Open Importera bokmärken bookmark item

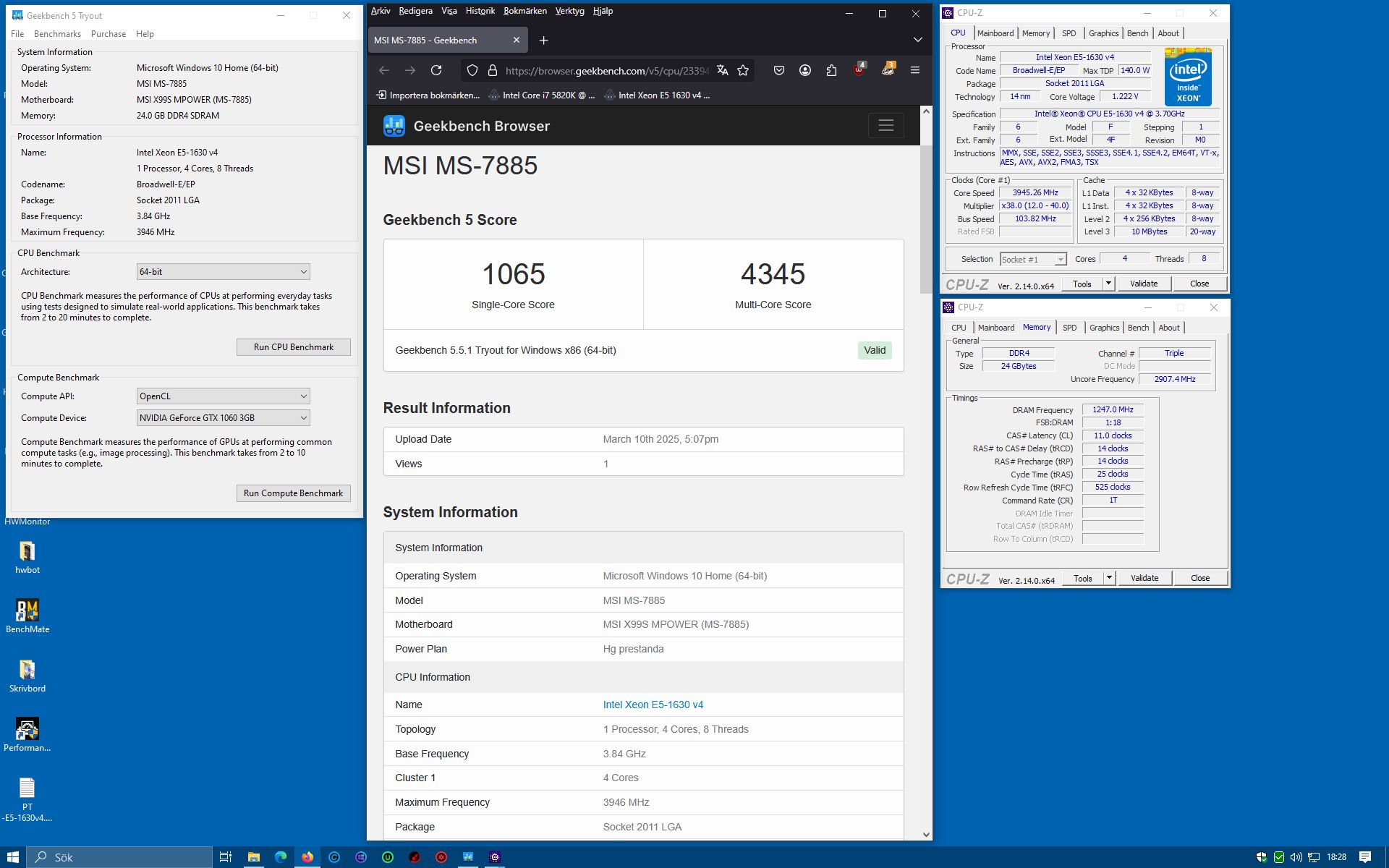coord(428,95)
